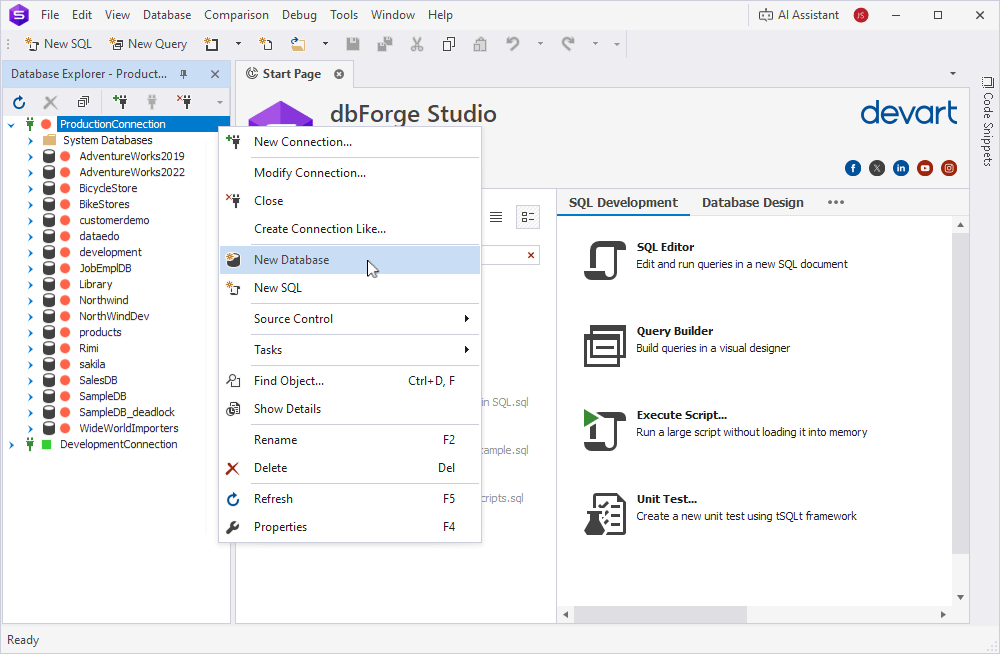1000x654 pixels.
Task: Refresh the Database Explorer with its toolbar icon
Action: (x=19, y=102)
